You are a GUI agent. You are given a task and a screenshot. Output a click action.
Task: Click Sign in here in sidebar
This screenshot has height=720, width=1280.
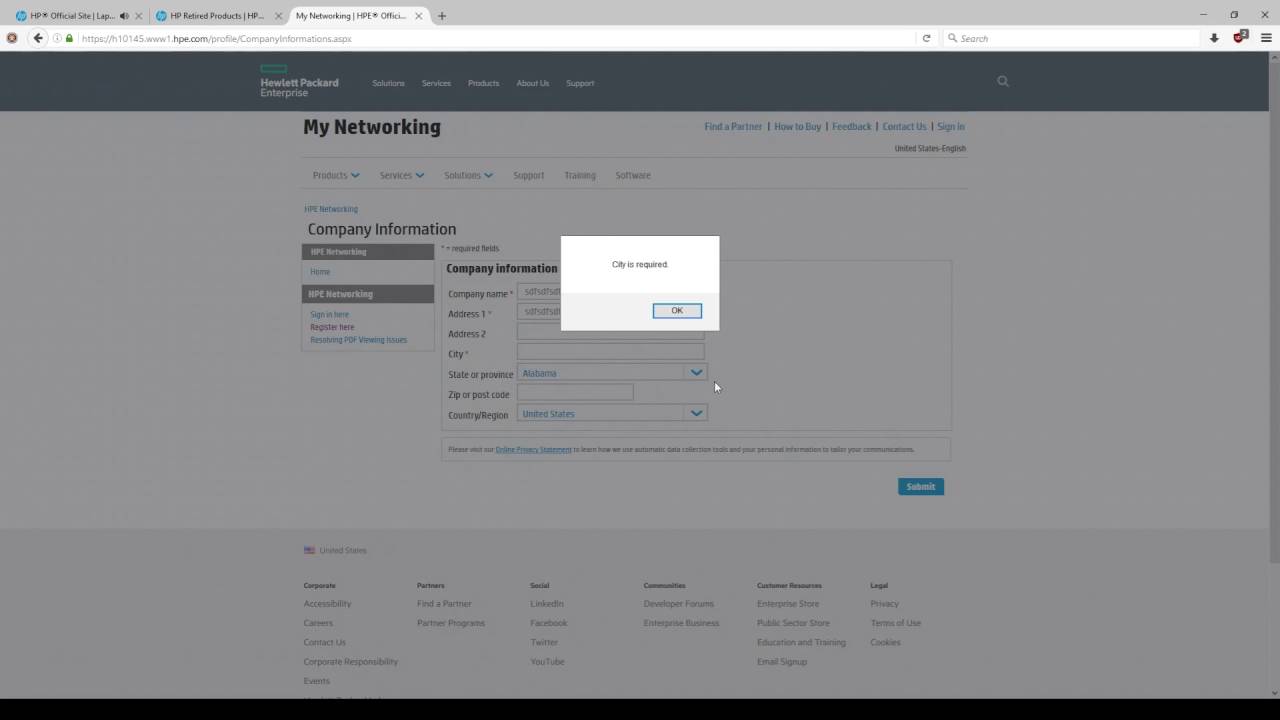(x=329, y=314)
